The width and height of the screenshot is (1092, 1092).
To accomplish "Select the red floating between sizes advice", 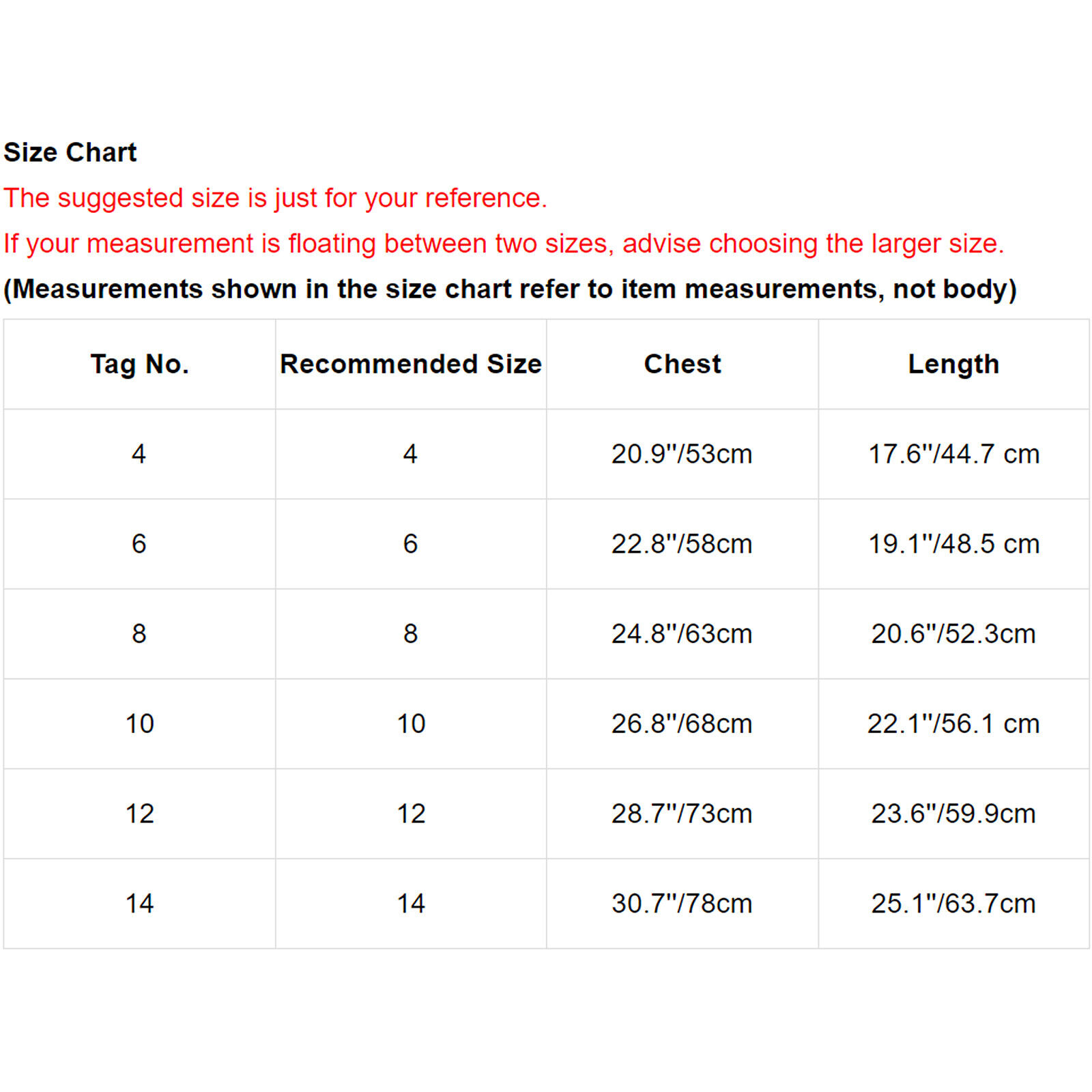I will click(504, 244).
